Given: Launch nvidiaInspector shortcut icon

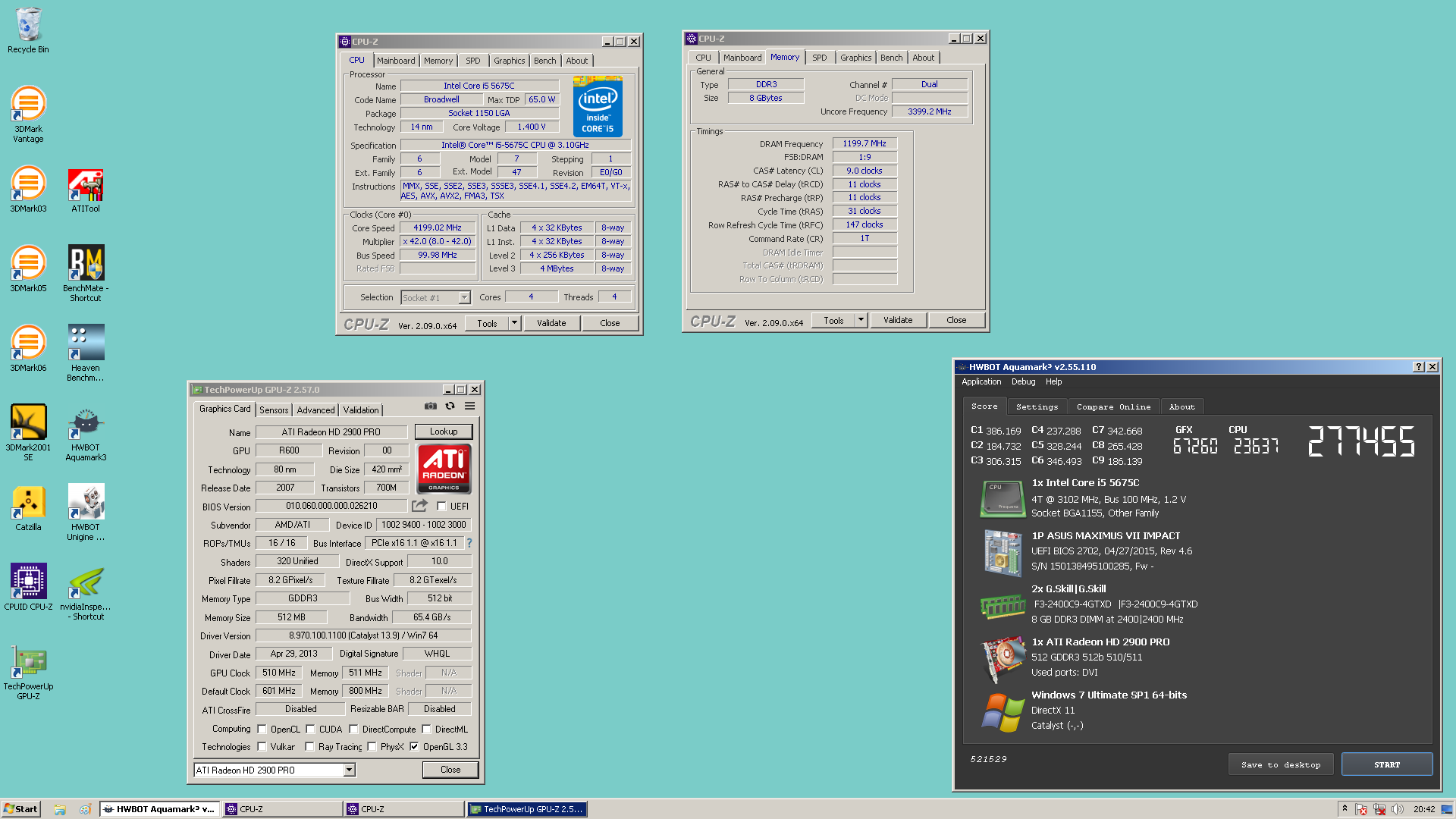Looking at the screenshot, I should pyautogui.click(x=86, y=591).
